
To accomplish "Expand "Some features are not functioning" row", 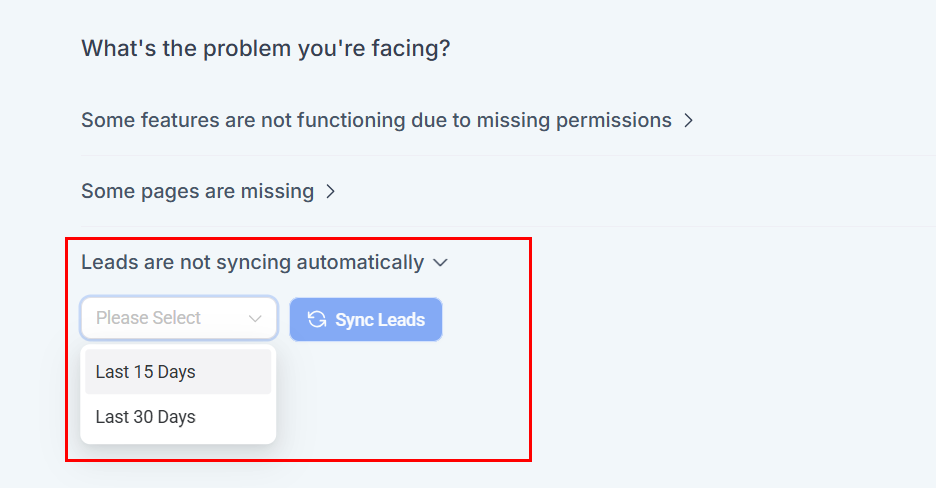I will [376, 120].
